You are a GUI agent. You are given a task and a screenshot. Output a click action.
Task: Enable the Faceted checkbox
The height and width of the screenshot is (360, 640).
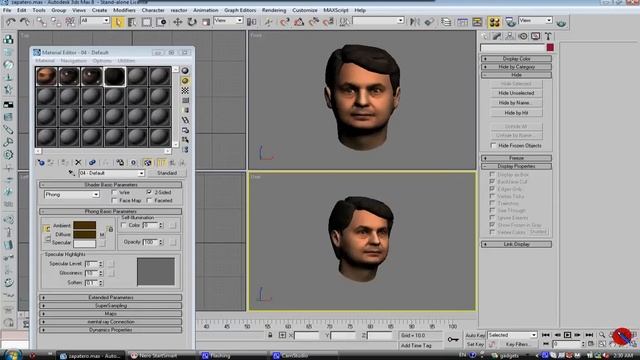149,200
